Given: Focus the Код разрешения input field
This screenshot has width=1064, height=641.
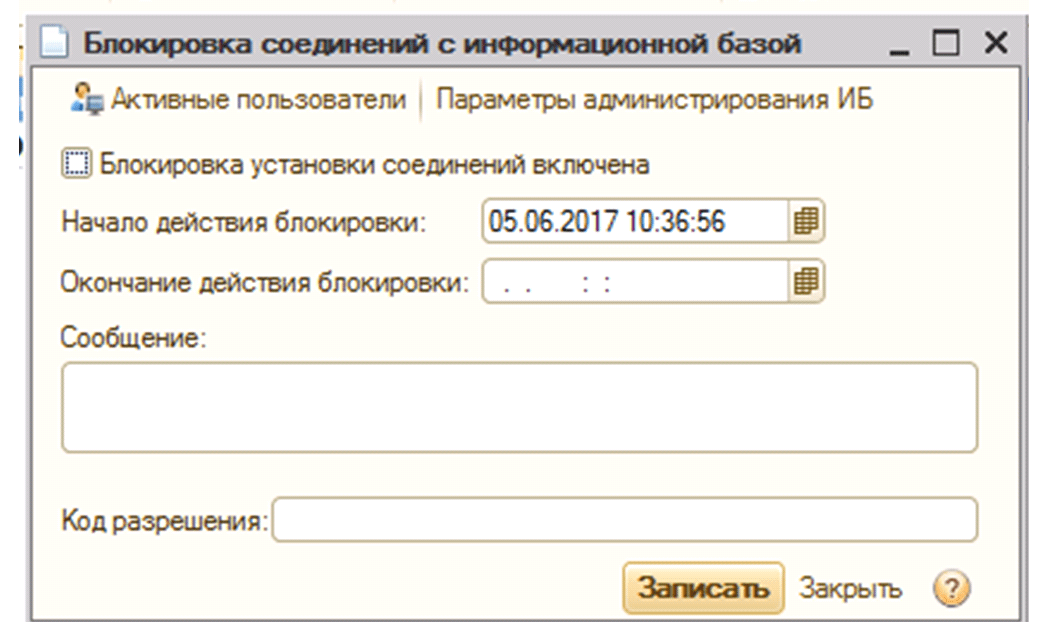Looking at the screenshot, I should [624, 520].
